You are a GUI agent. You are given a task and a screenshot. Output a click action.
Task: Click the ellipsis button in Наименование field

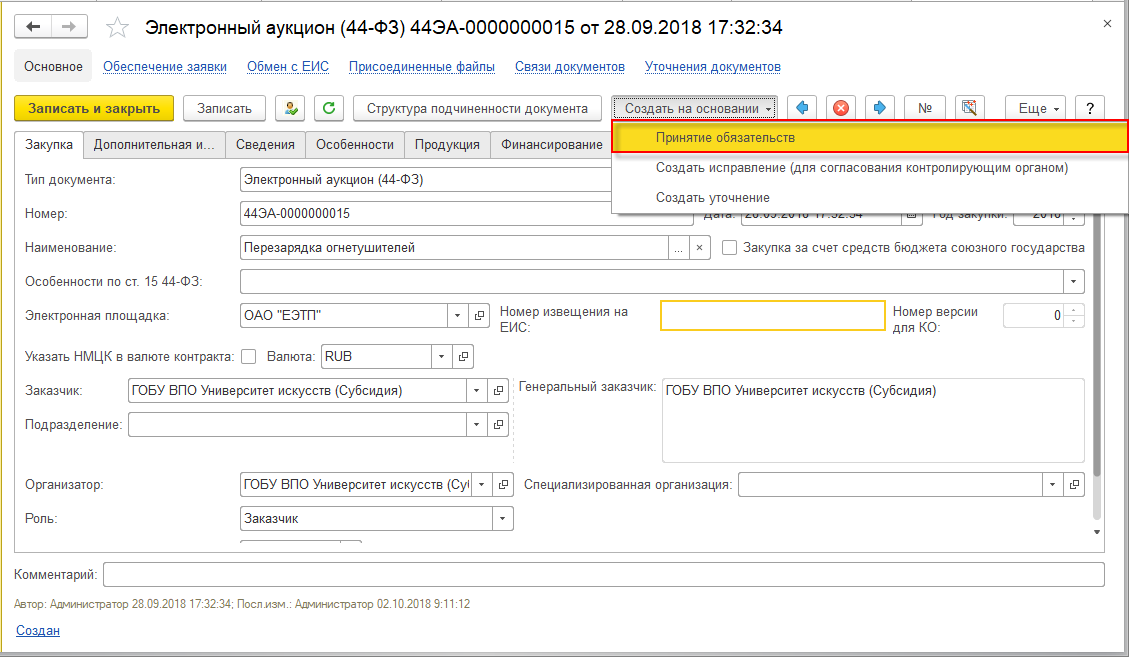[x=678, y=248]
